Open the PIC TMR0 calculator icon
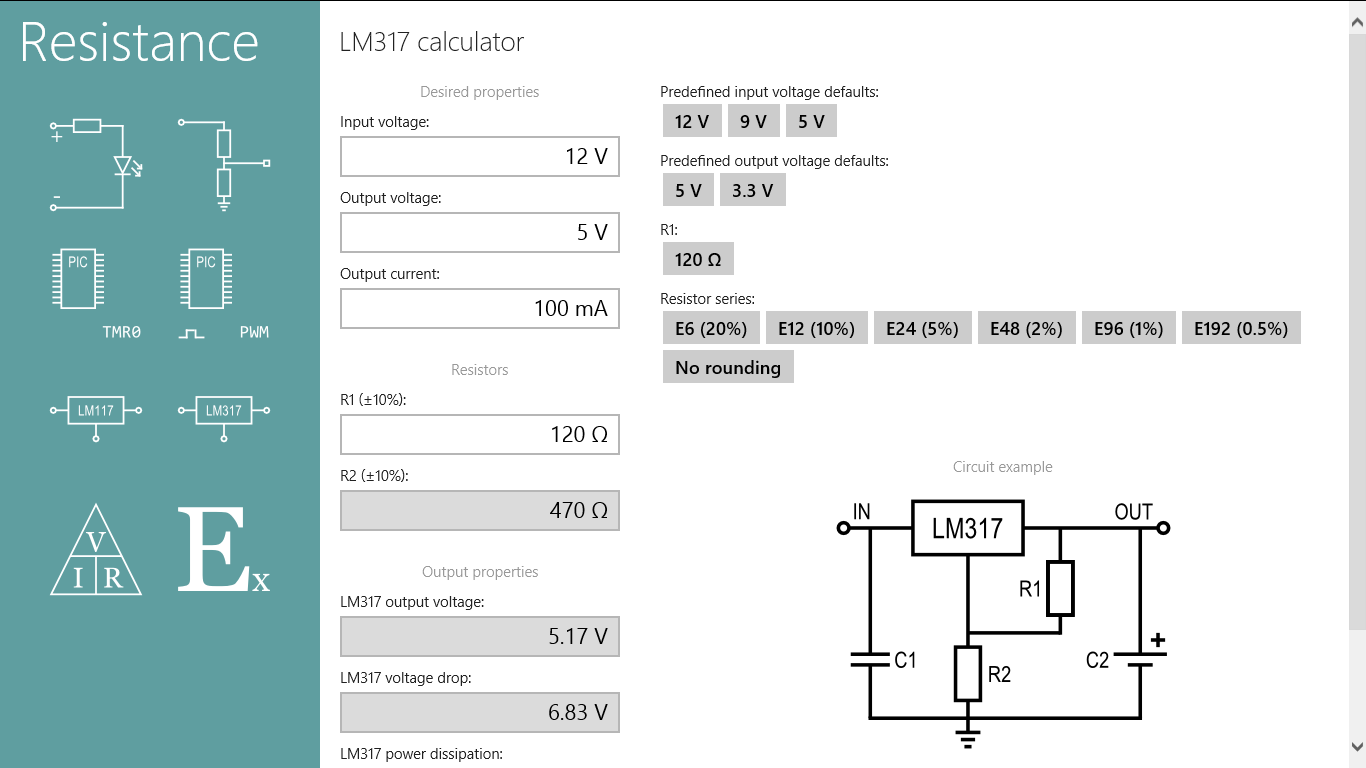 pos(96,294)
